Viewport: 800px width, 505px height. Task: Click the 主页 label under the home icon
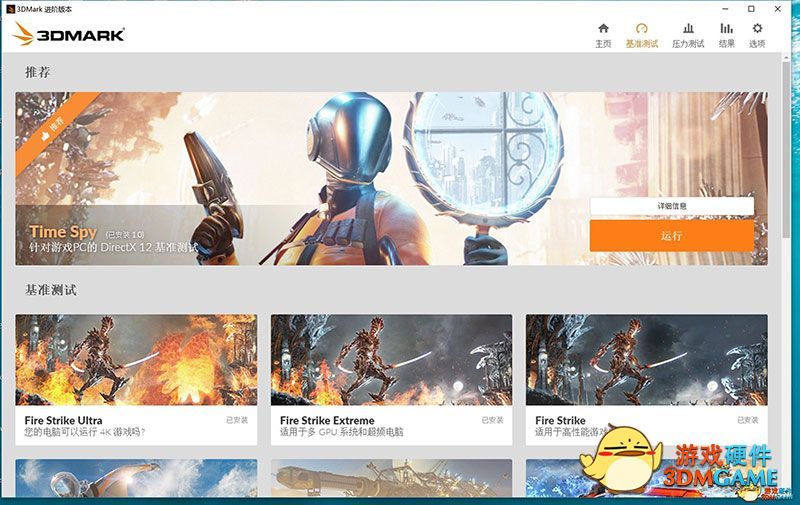(603, 44)
